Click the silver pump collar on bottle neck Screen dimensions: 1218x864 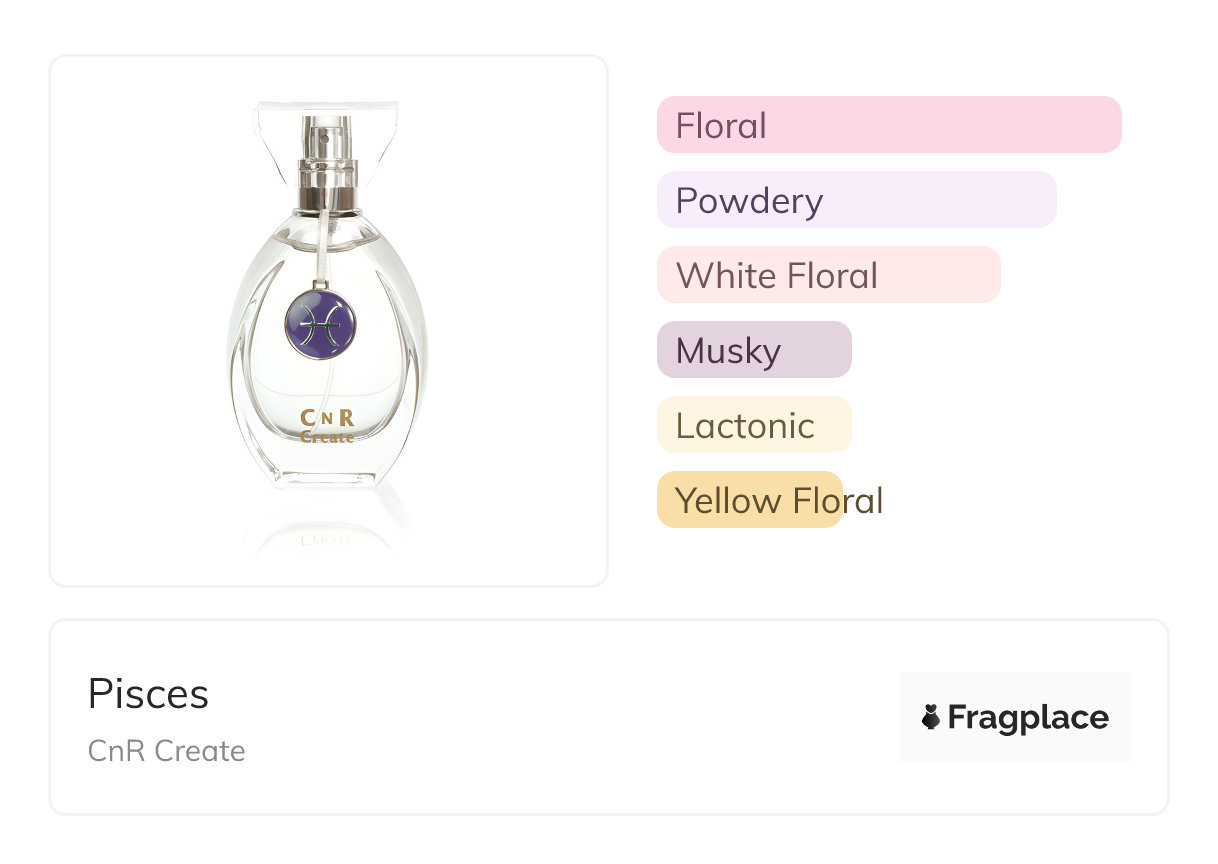click(x=327, y=185)
